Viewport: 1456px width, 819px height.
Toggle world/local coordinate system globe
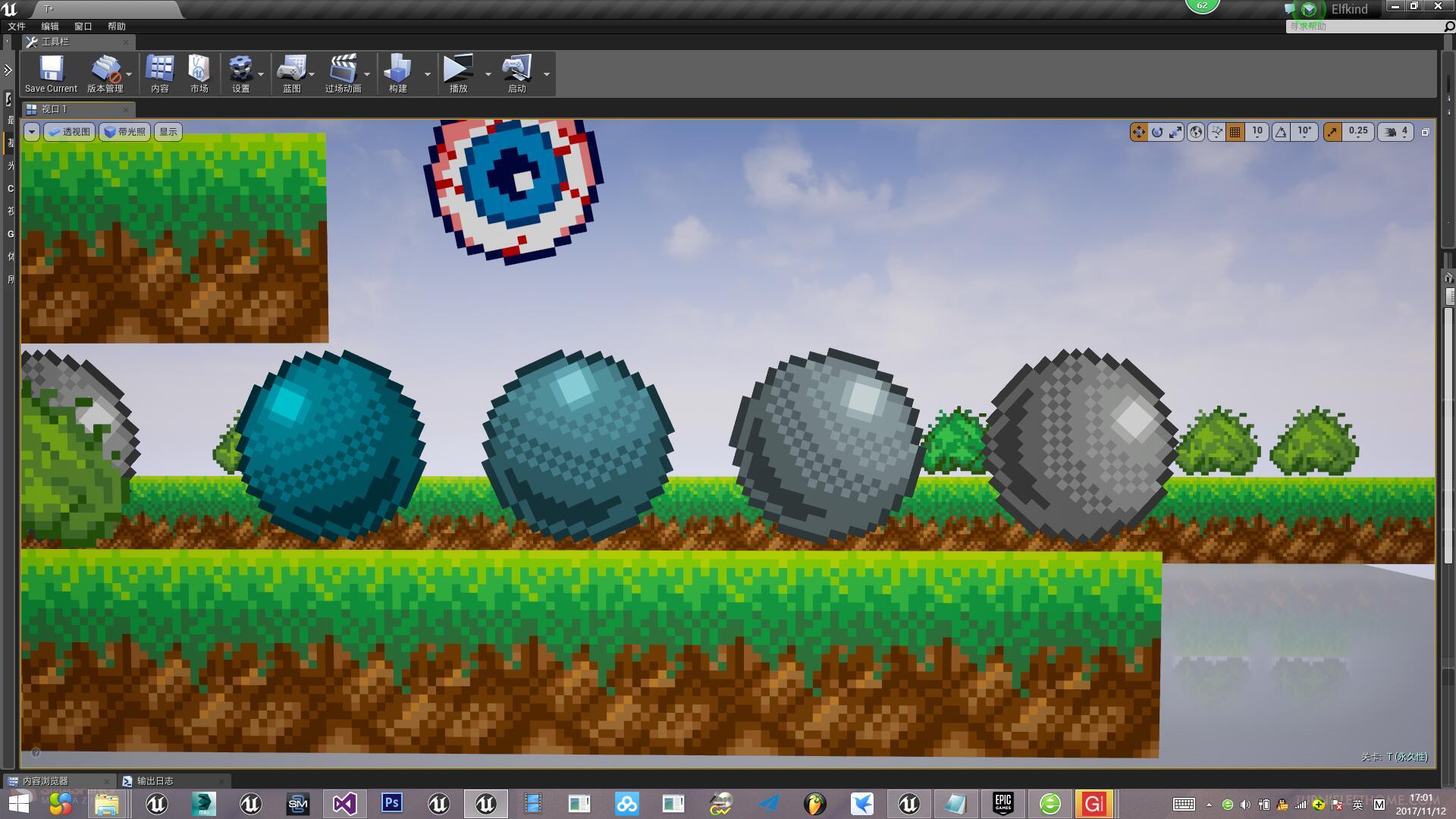click(x=1196, y=132)
